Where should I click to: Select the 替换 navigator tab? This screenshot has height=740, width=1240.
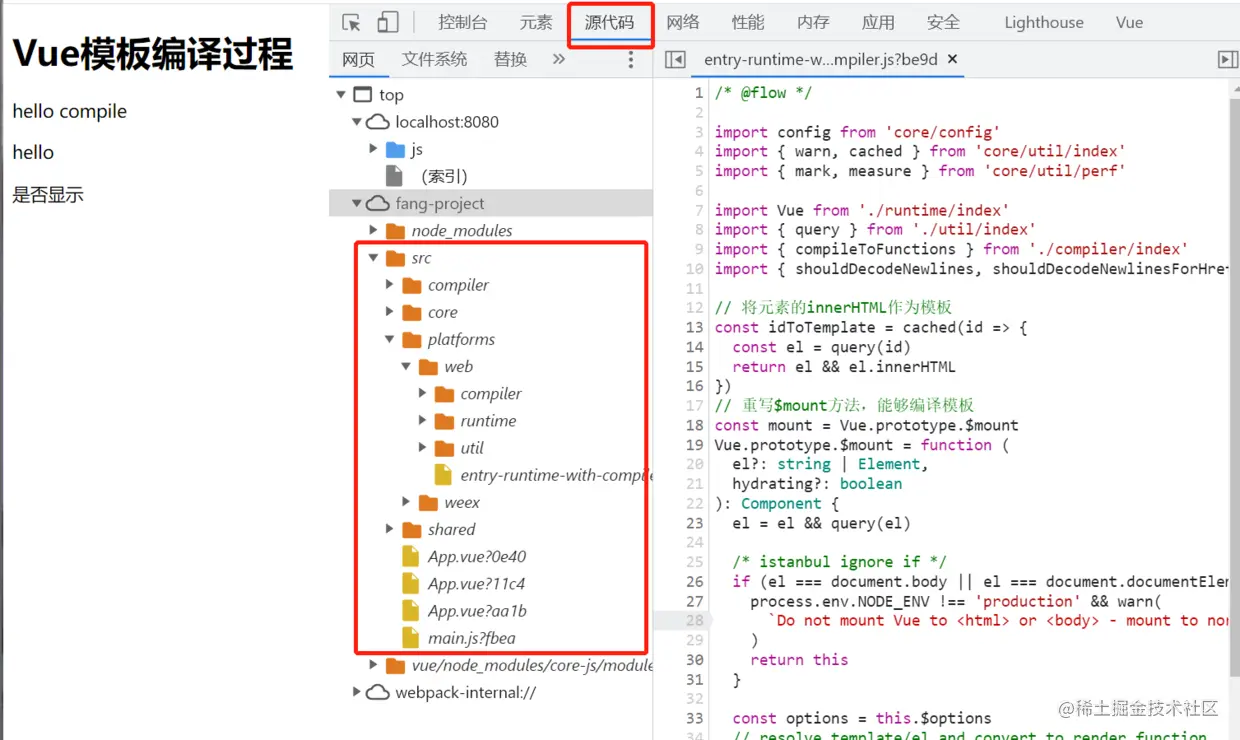(510, 60)
